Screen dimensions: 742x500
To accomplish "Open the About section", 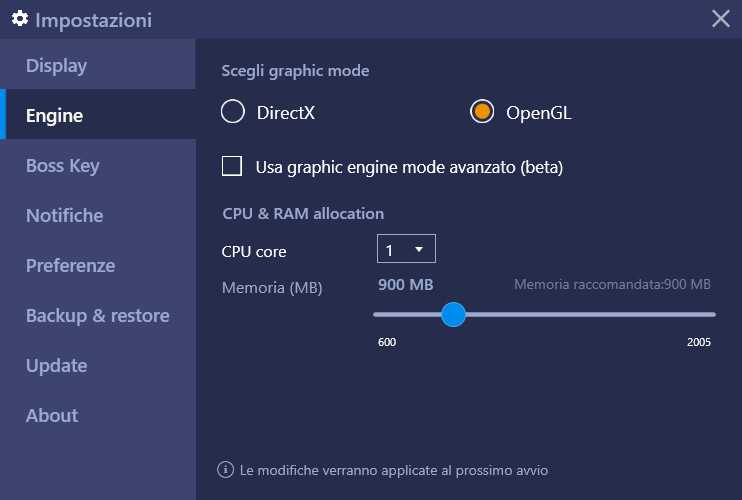I will pyautogui.click(x=97, y=416).
